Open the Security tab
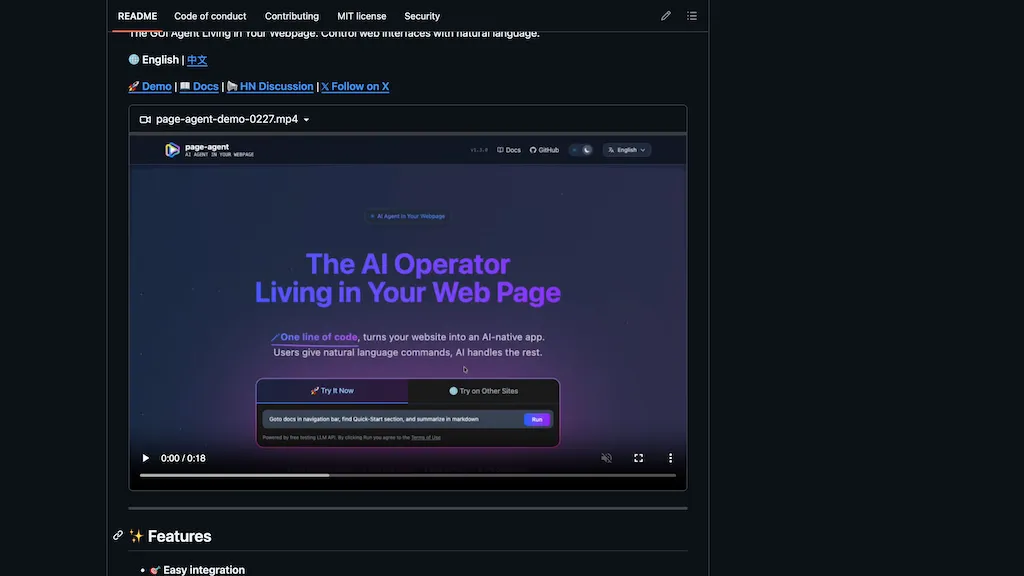The width and height of the screenshot is (1024, 576). pyautogui.click(x=422, y=16)
